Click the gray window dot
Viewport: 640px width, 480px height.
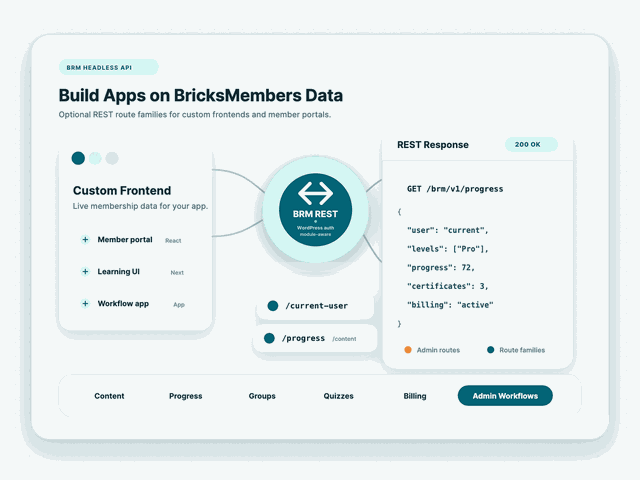pos(112,158)
